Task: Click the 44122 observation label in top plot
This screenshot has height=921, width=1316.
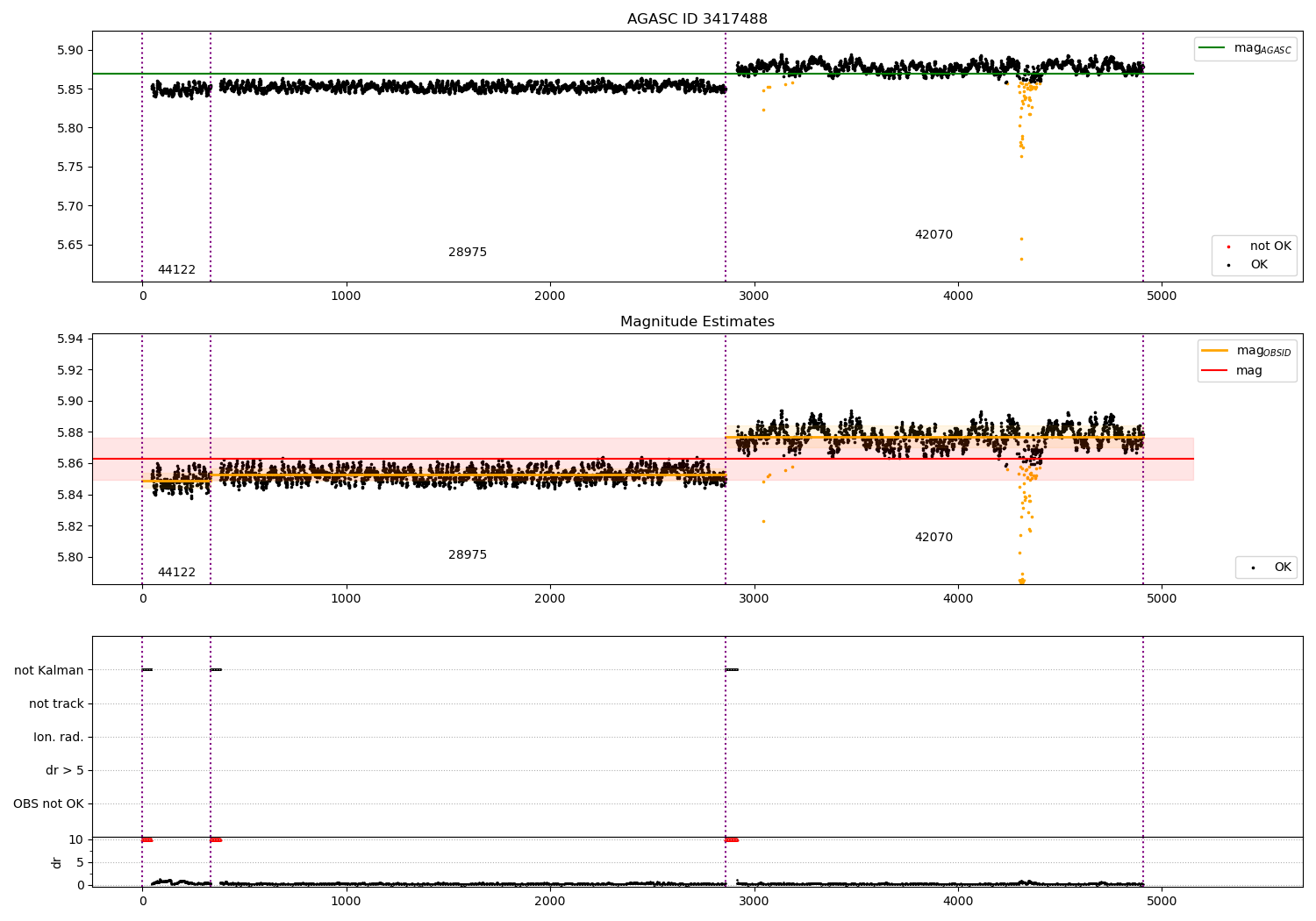Action: tap(176, 270)
